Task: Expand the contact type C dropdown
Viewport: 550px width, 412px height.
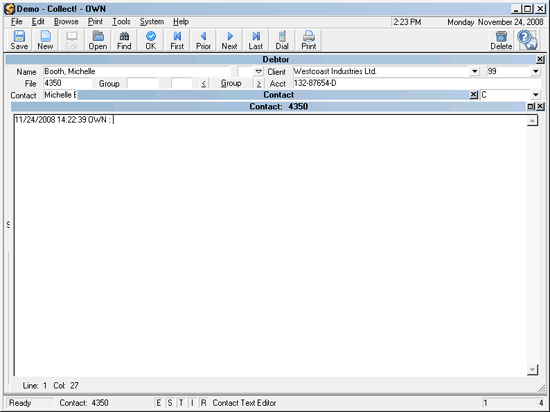Action: [x=535, y=95]
